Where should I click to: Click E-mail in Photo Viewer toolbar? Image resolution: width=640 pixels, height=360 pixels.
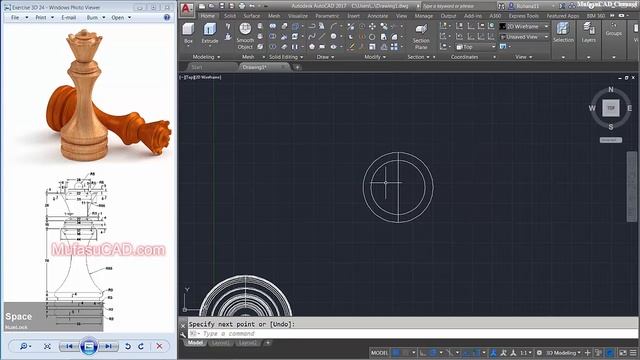click(x=69, y=18)
